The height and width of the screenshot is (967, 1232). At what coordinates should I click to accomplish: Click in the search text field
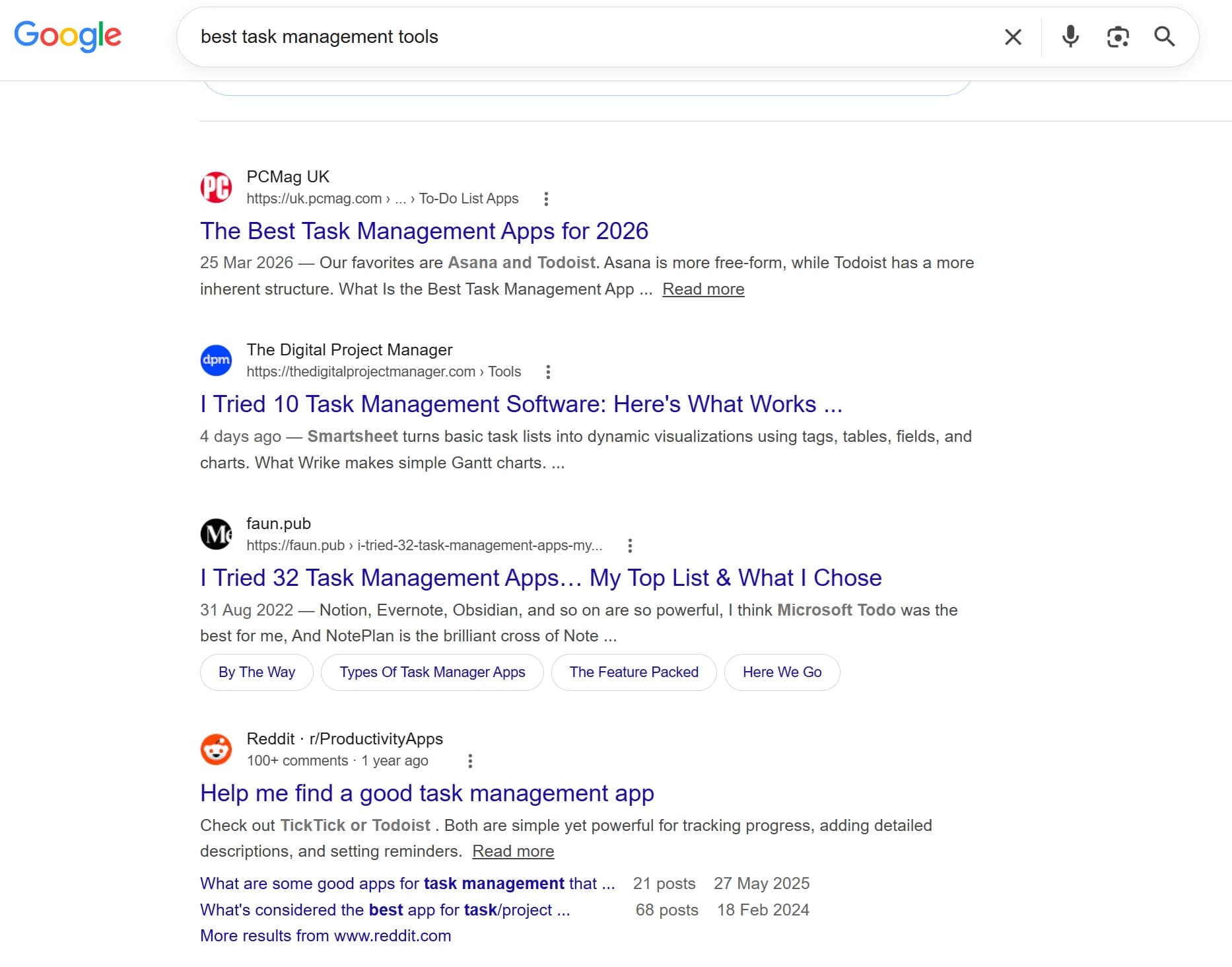tap(594, 37)
